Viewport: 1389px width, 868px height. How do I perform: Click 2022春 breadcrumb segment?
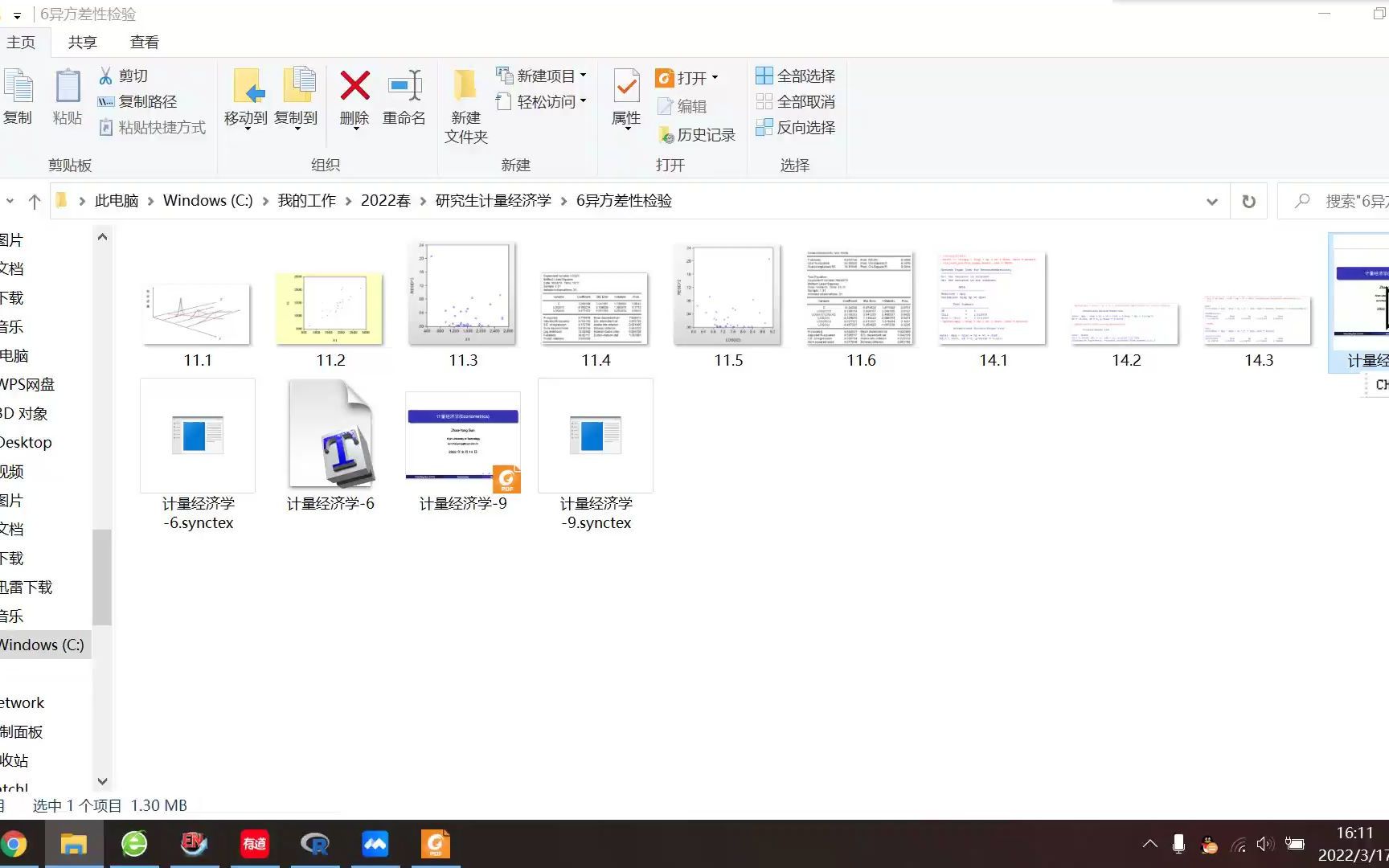click(x=386, y=201)
